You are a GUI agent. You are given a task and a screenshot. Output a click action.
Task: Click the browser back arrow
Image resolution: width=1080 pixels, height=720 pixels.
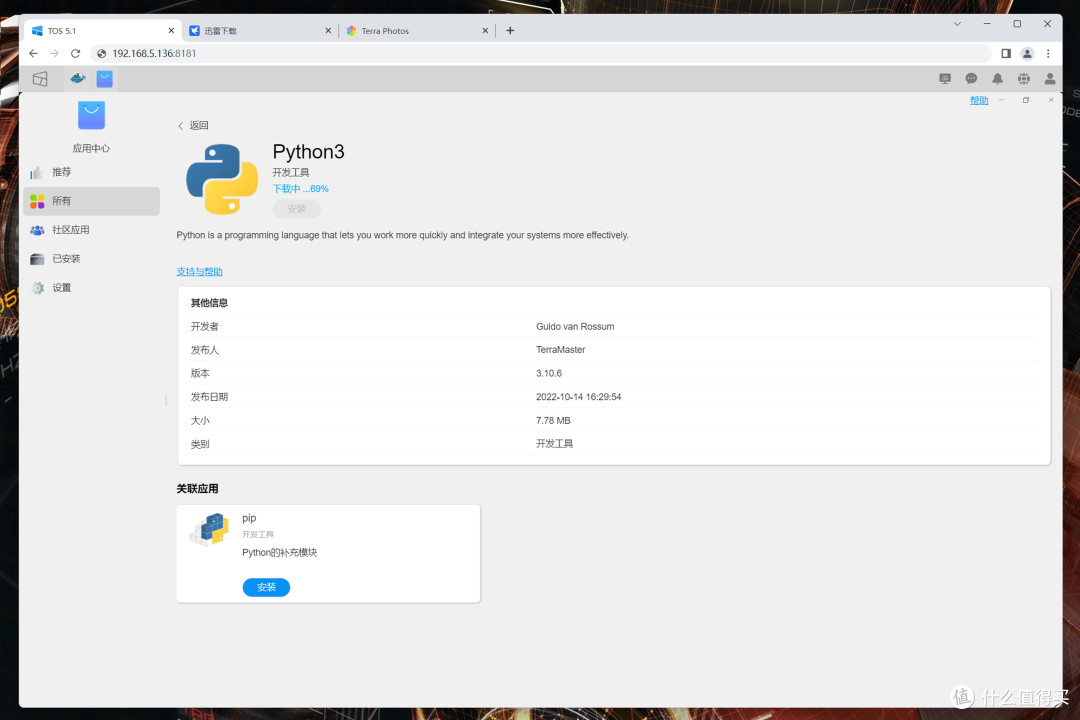coord(33,53)
